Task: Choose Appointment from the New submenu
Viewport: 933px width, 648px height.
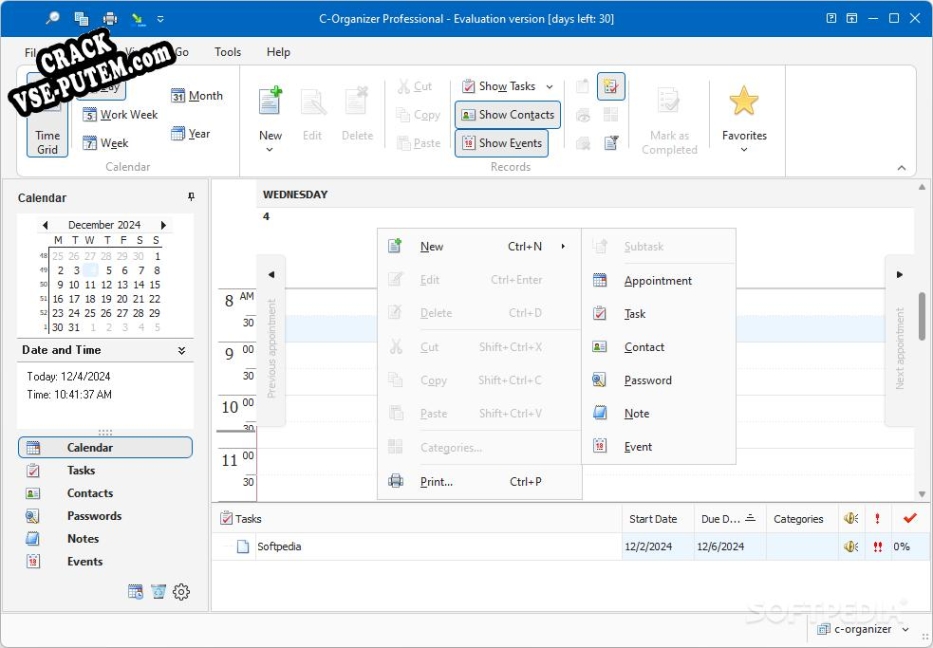Action: coord(657,281)
